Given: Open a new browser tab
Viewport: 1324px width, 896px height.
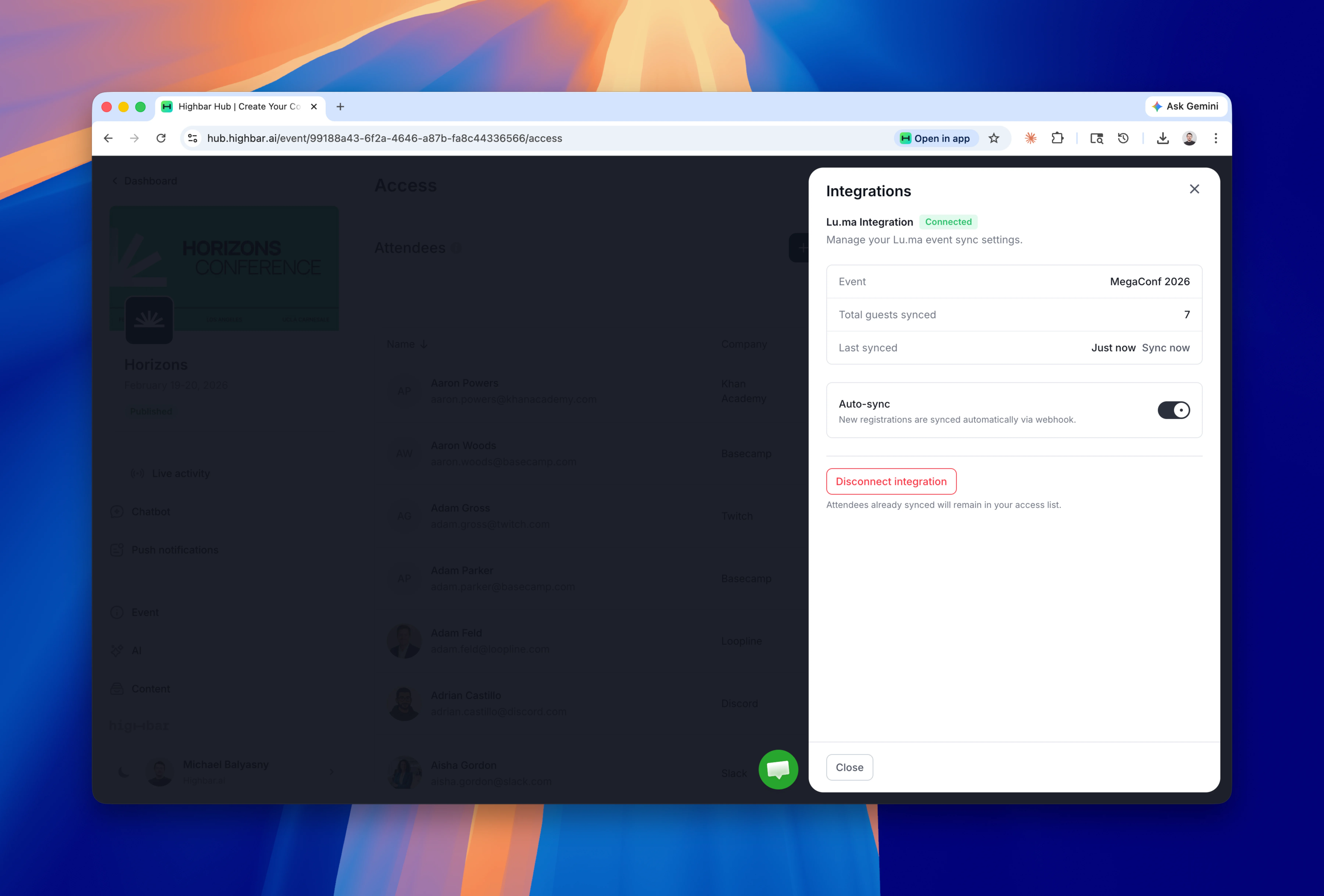Looking at the screenshot, I should (x=340, y=107).
